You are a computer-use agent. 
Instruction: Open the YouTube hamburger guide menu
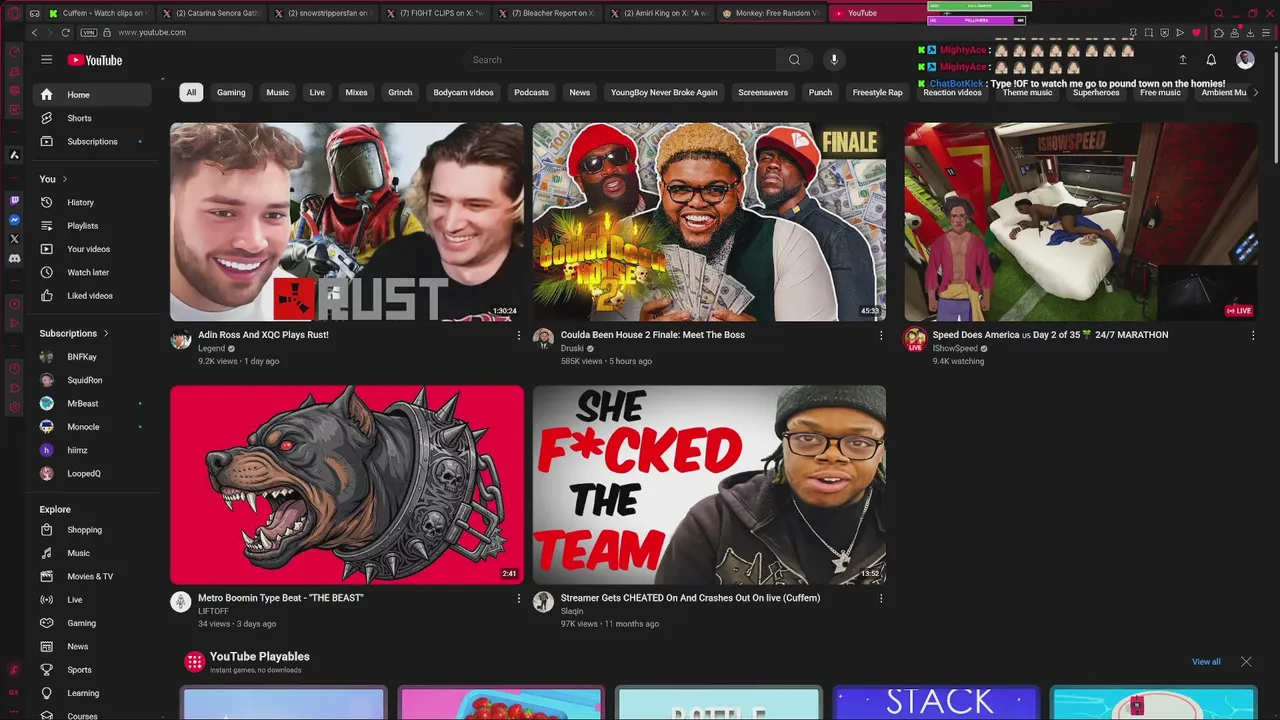tap(46, 60)
